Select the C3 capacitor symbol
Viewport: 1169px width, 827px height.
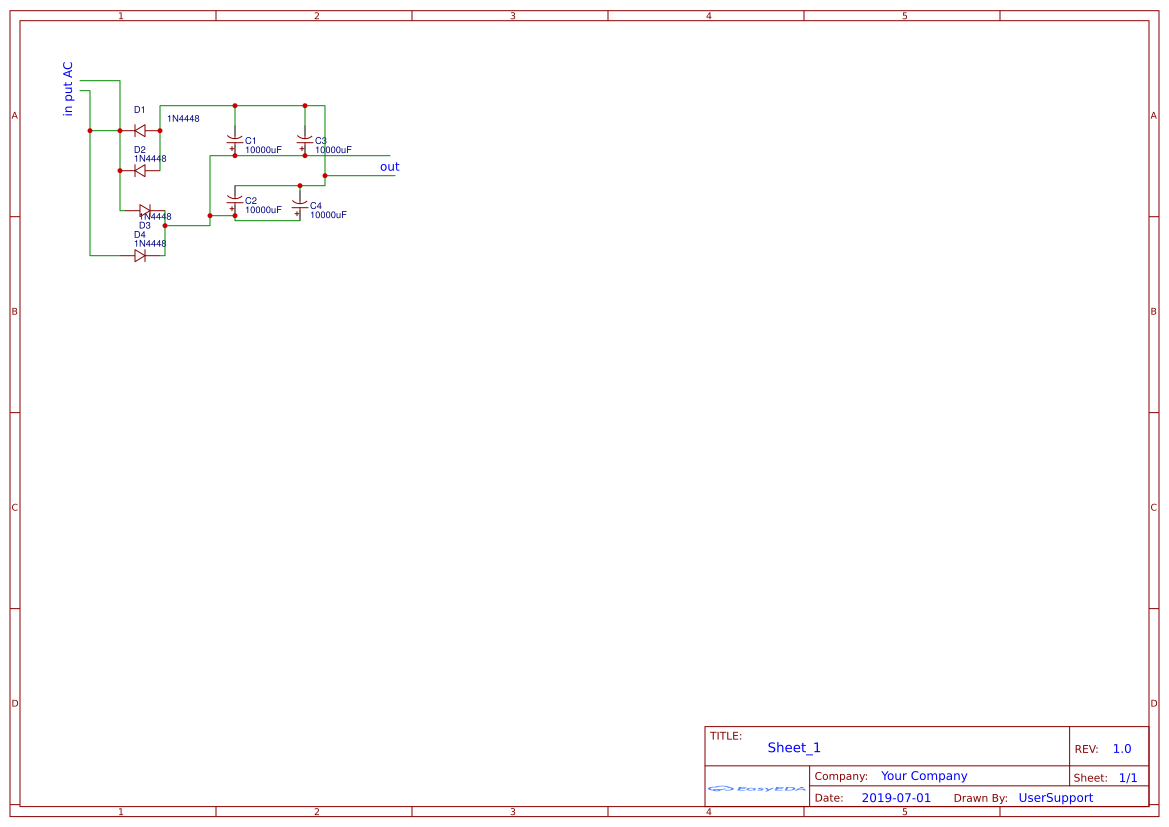[x=304, y=141]
